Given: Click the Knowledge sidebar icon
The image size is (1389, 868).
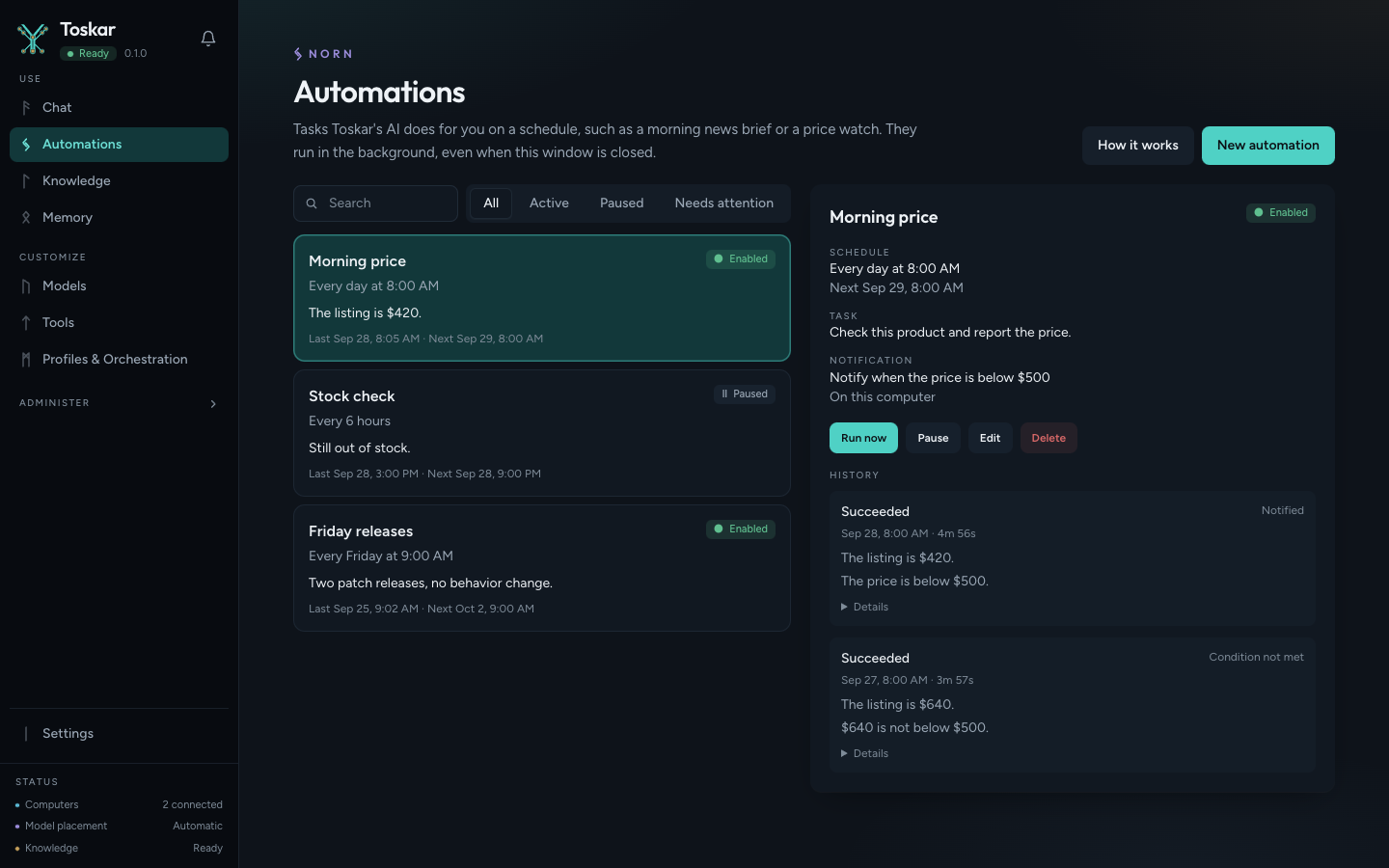Looking at the screenshot, I should (x=26, y=181).
